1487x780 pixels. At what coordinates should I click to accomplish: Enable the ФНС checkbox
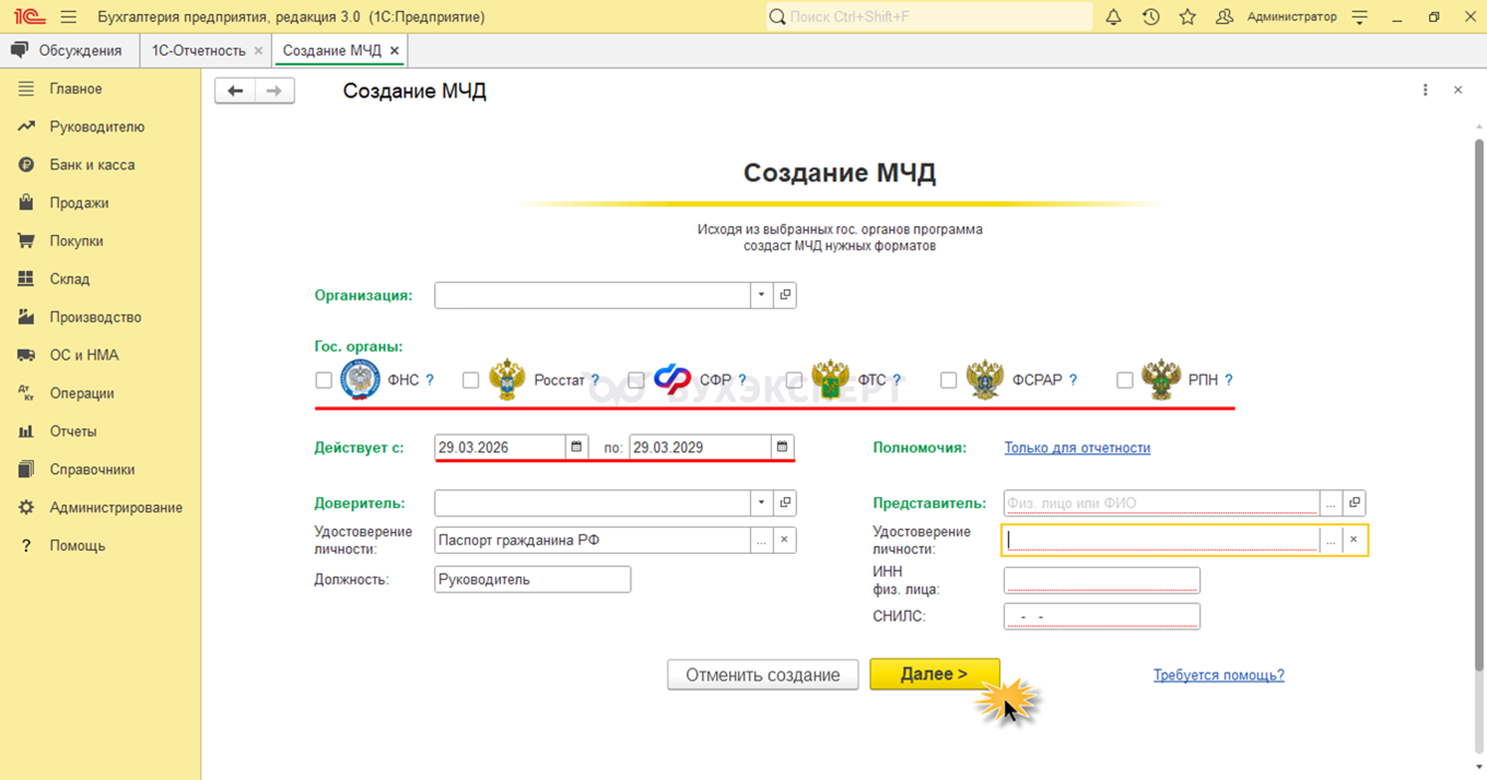pos(323,380)
